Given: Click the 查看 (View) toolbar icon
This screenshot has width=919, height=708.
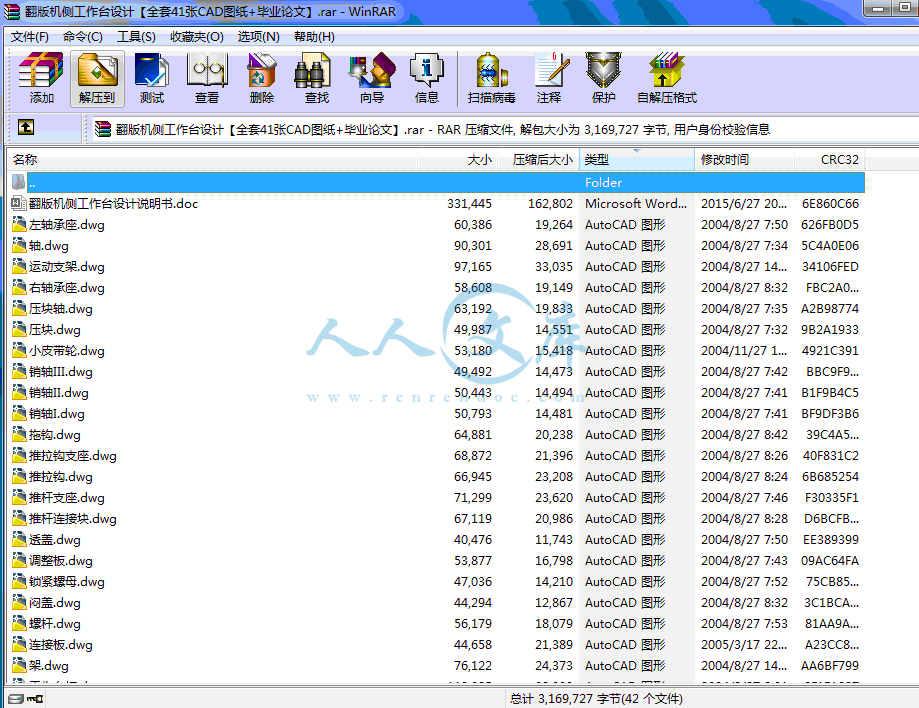Looking at the screenshot, I should click(207, 79).
